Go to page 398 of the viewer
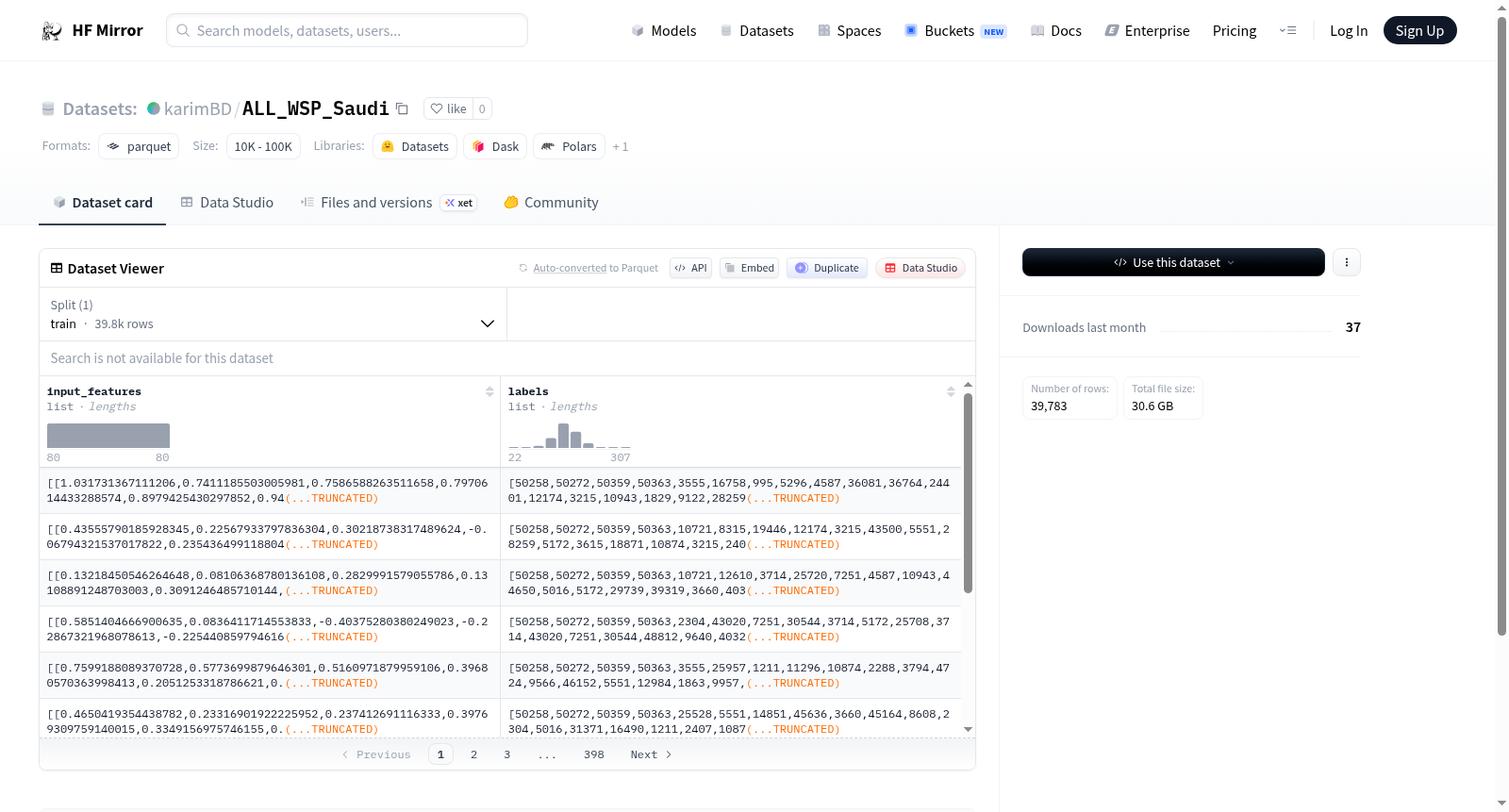Screen dimensions: 1509x812 tap(594, 754)
